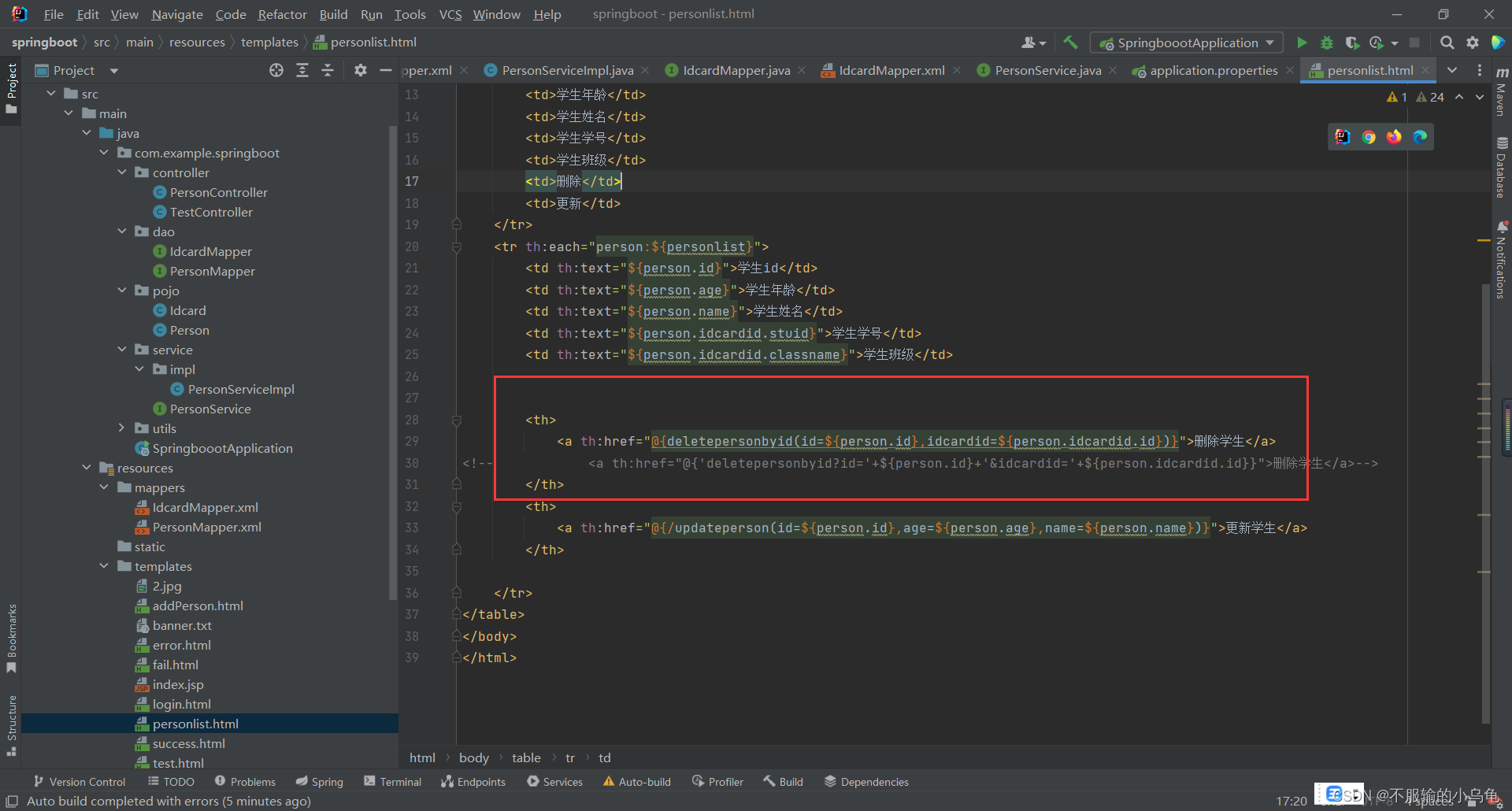Run with coverage icon
This screenshot has width=1512, height=811.
coord(1352,43)
